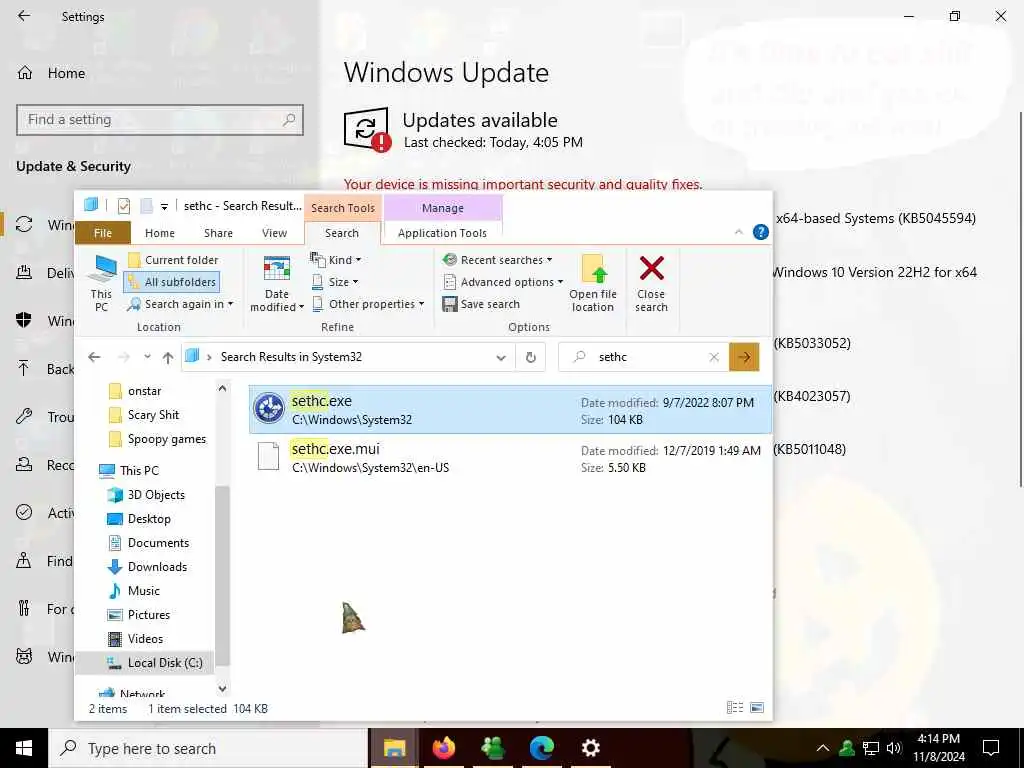Open the Size filter dropdown

[334, 282]
